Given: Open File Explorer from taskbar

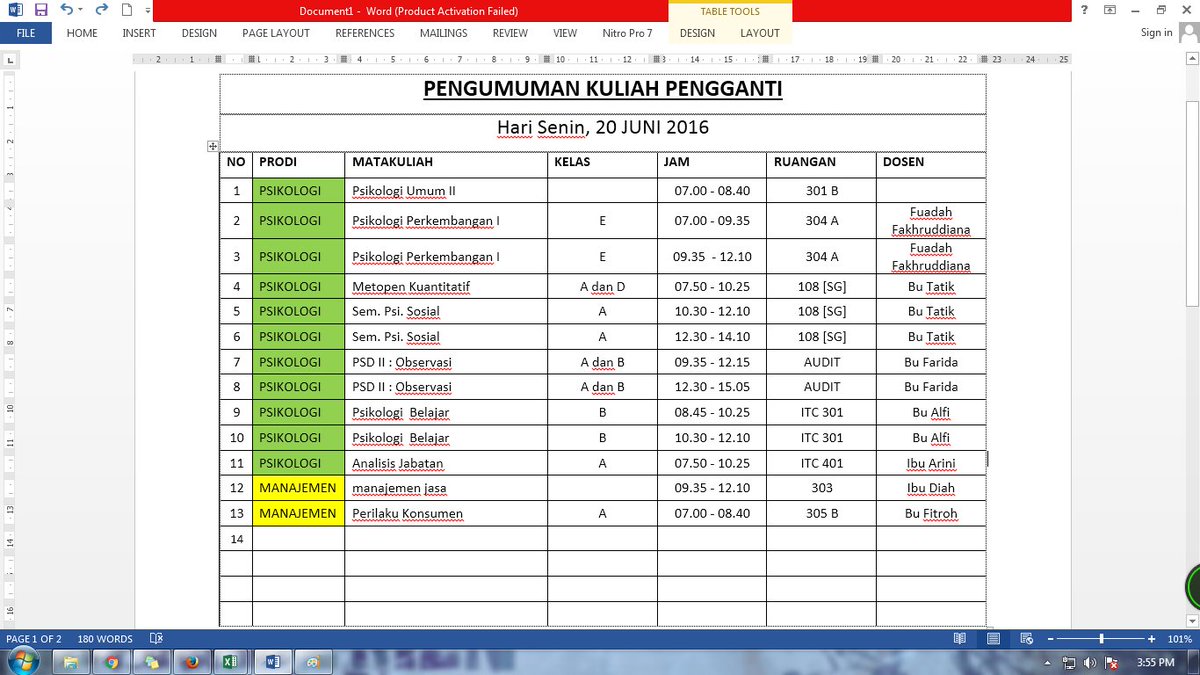Looking at the screenshot, I should click(x=71, y=662).
